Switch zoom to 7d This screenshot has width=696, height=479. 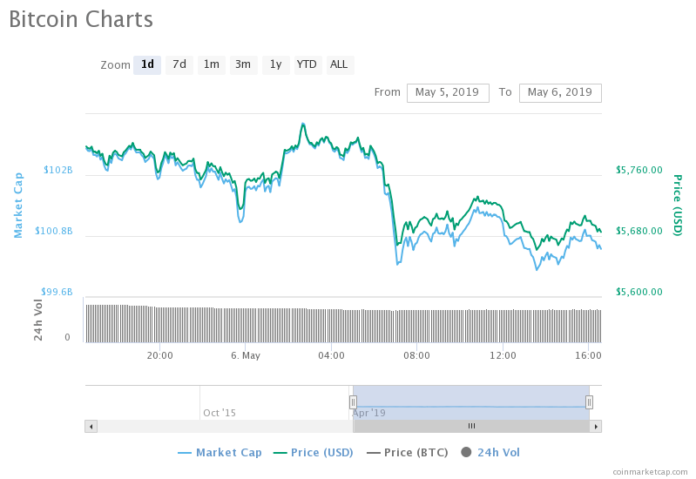179,65
